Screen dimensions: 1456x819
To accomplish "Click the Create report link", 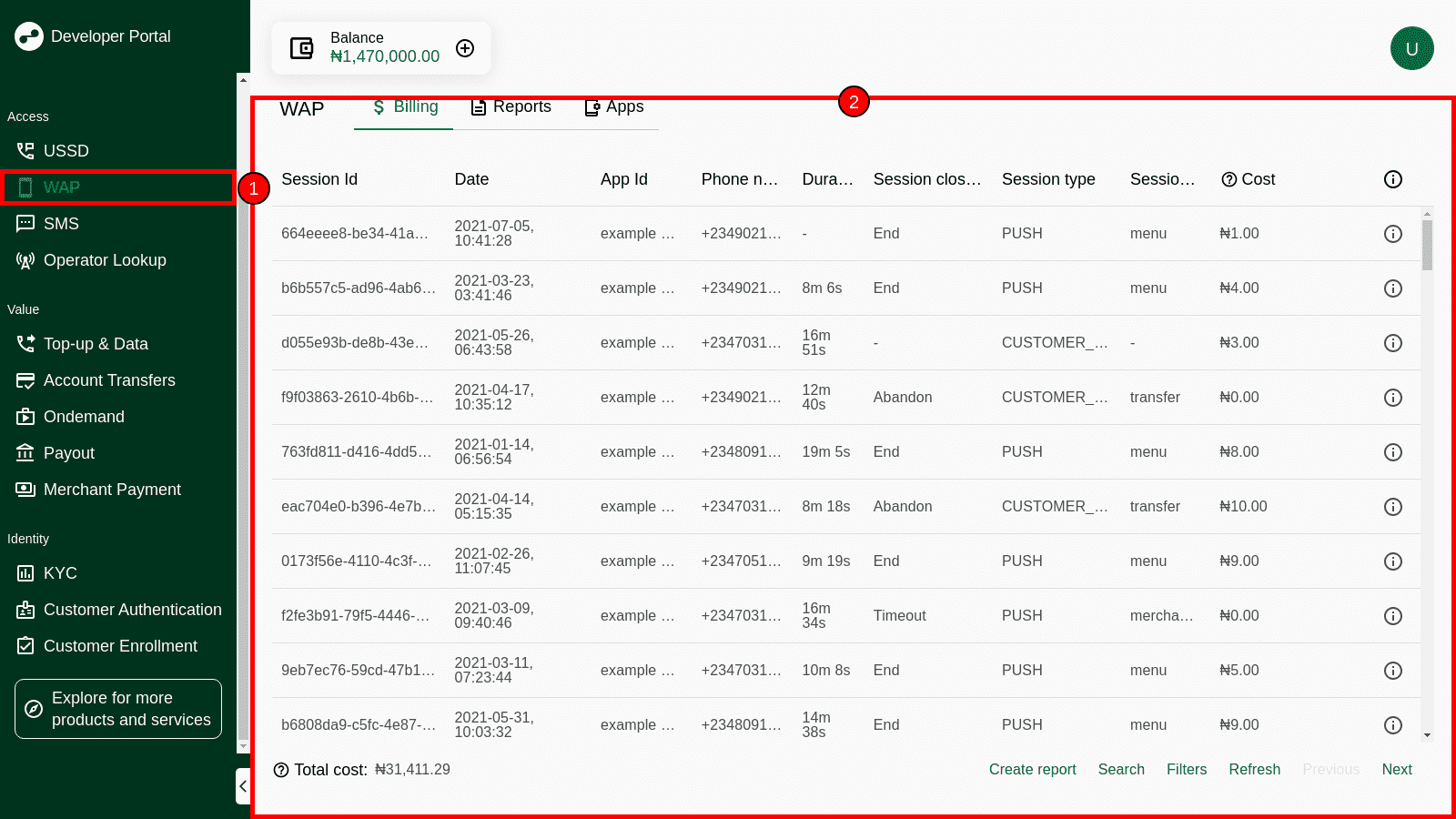I will tap(1032, 770).
